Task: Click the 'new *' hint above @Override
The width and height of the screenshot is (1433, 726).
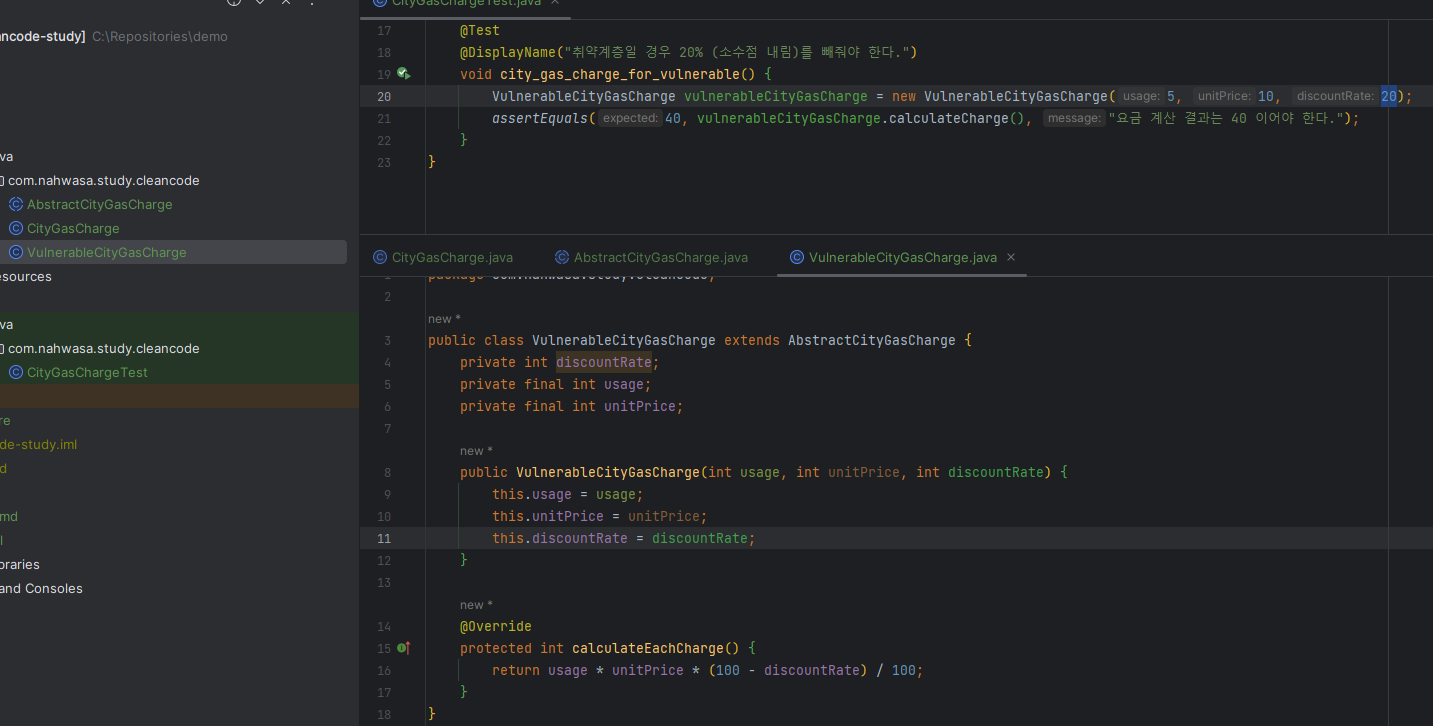Action: [x=476, y=605]
